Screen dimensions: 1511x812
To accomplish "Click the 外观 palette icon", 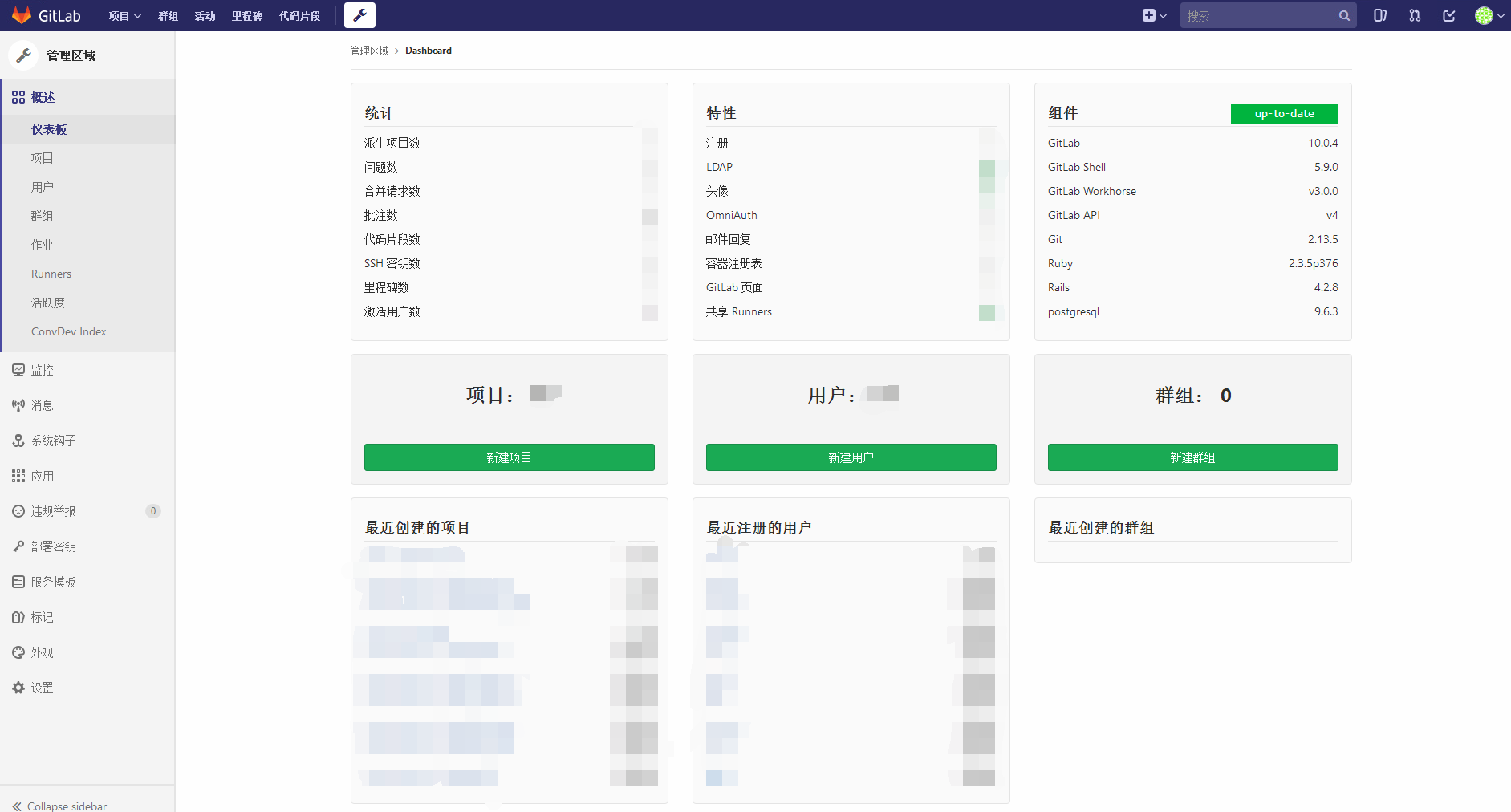I will point(18,652).
